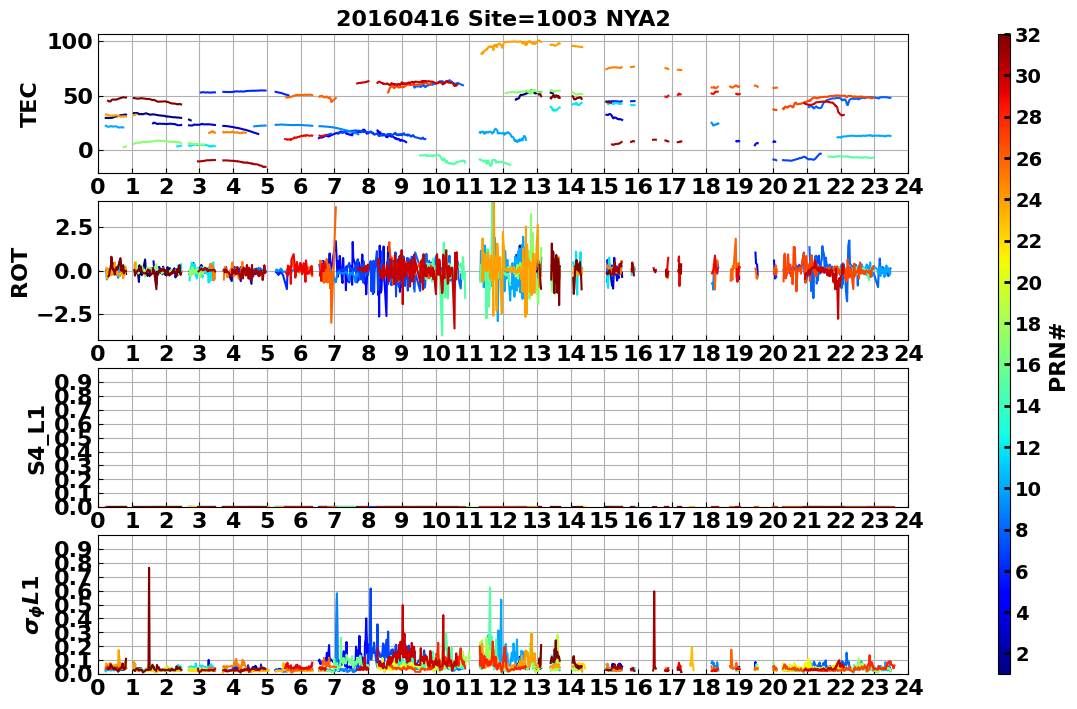Click the TEC y-axis tick 50
Image resolution: width=1077 pixels, height=709 pixels.
click(77, 96)
